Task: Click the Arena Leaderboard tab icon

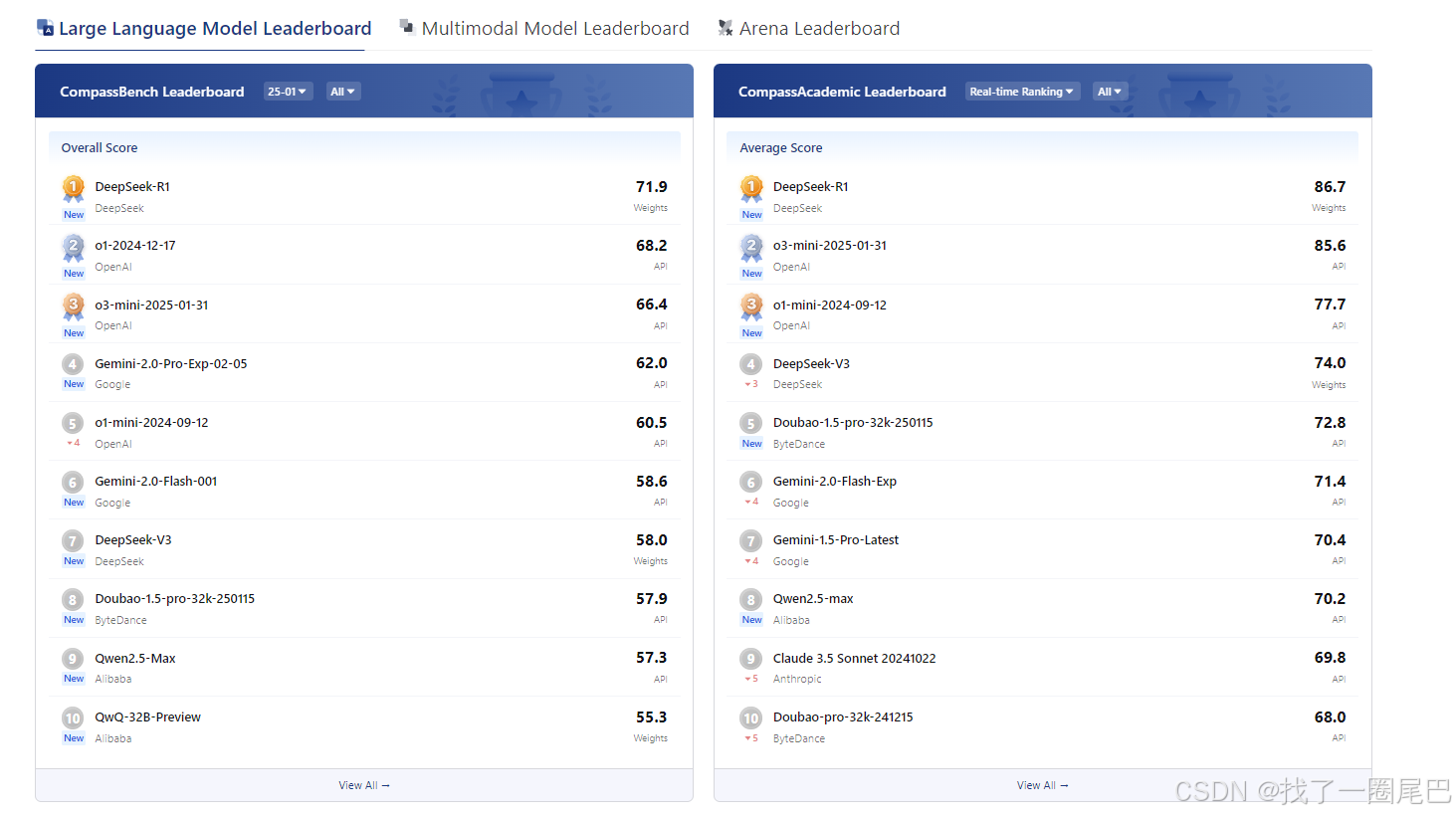Action: click(x=726, y=28)
